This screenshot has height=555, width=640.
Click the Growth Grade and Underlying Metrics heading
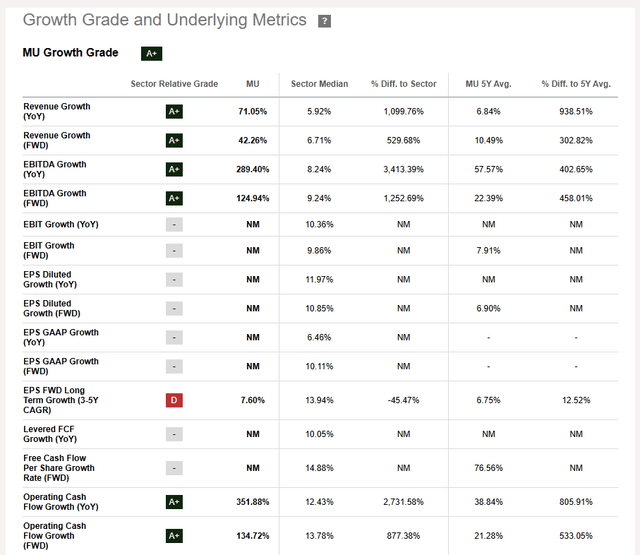click(x=164, y=20)
